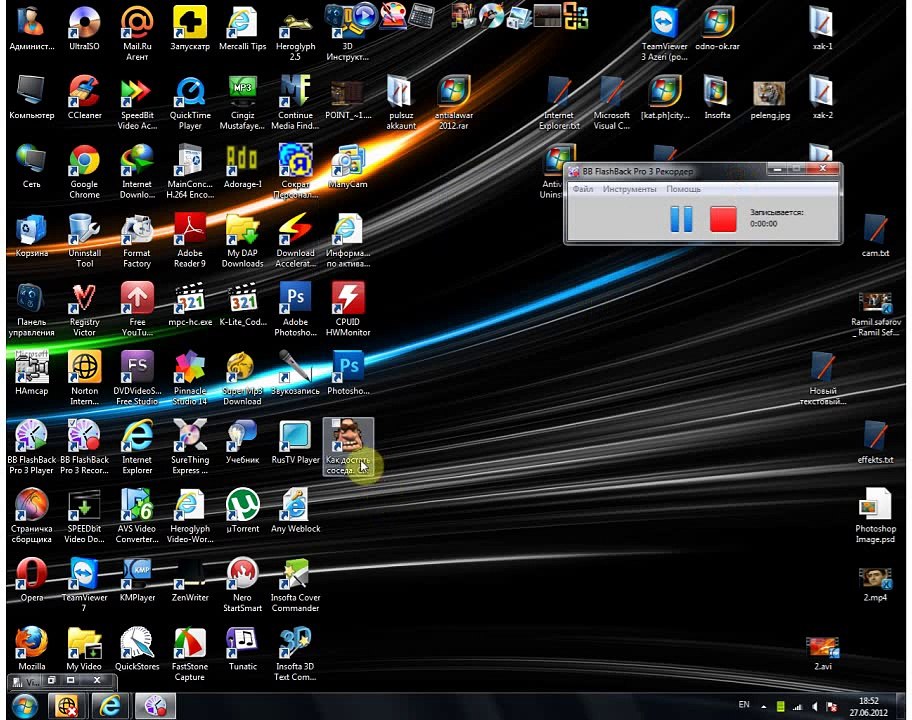Screen dimensions: 912x720
Task: Select the Opera desktop shortcut
Action: pos(31,579)
